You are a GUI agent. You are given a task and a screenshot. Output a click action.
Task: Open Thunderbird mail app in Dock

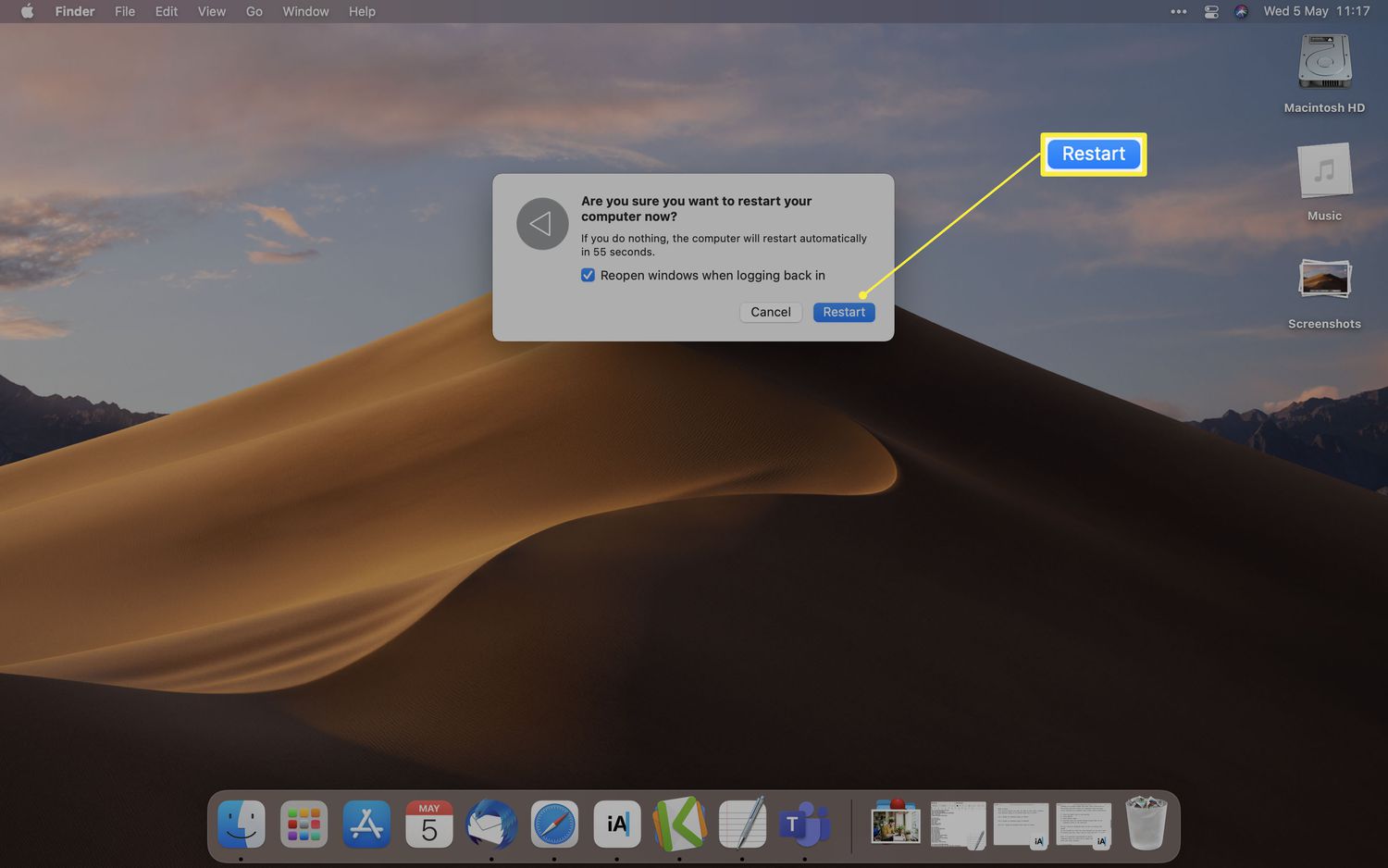pyautogui.click(x=491, y=824)
